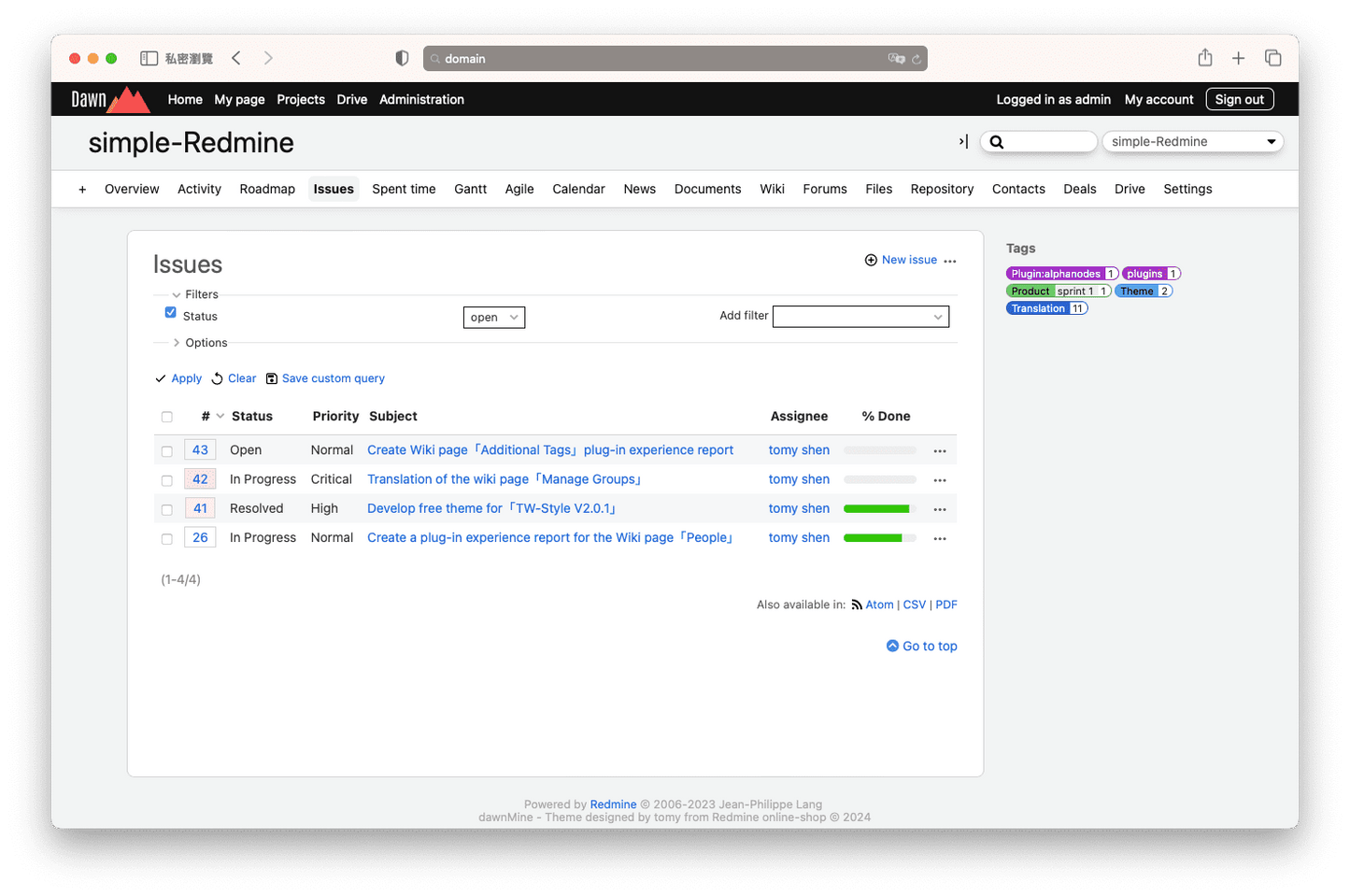Select the row checkbox for issue 42
Screen dimensions: 1350x896
166,480
